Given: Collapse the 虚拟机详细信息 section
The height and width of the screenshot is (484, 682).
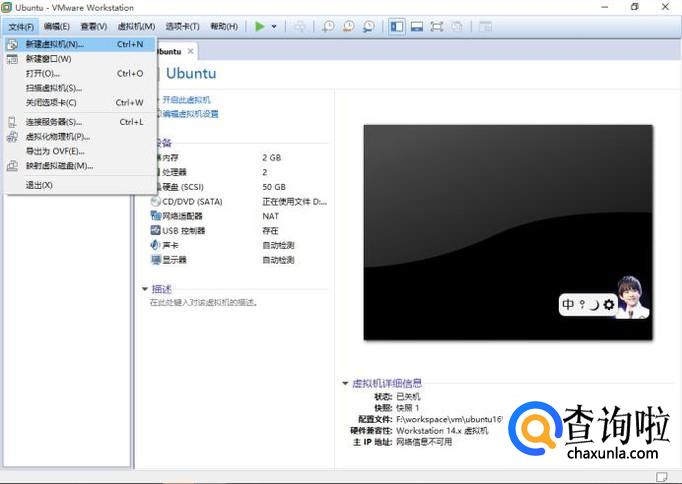Looking at the screenshot, I should point(345,383).
